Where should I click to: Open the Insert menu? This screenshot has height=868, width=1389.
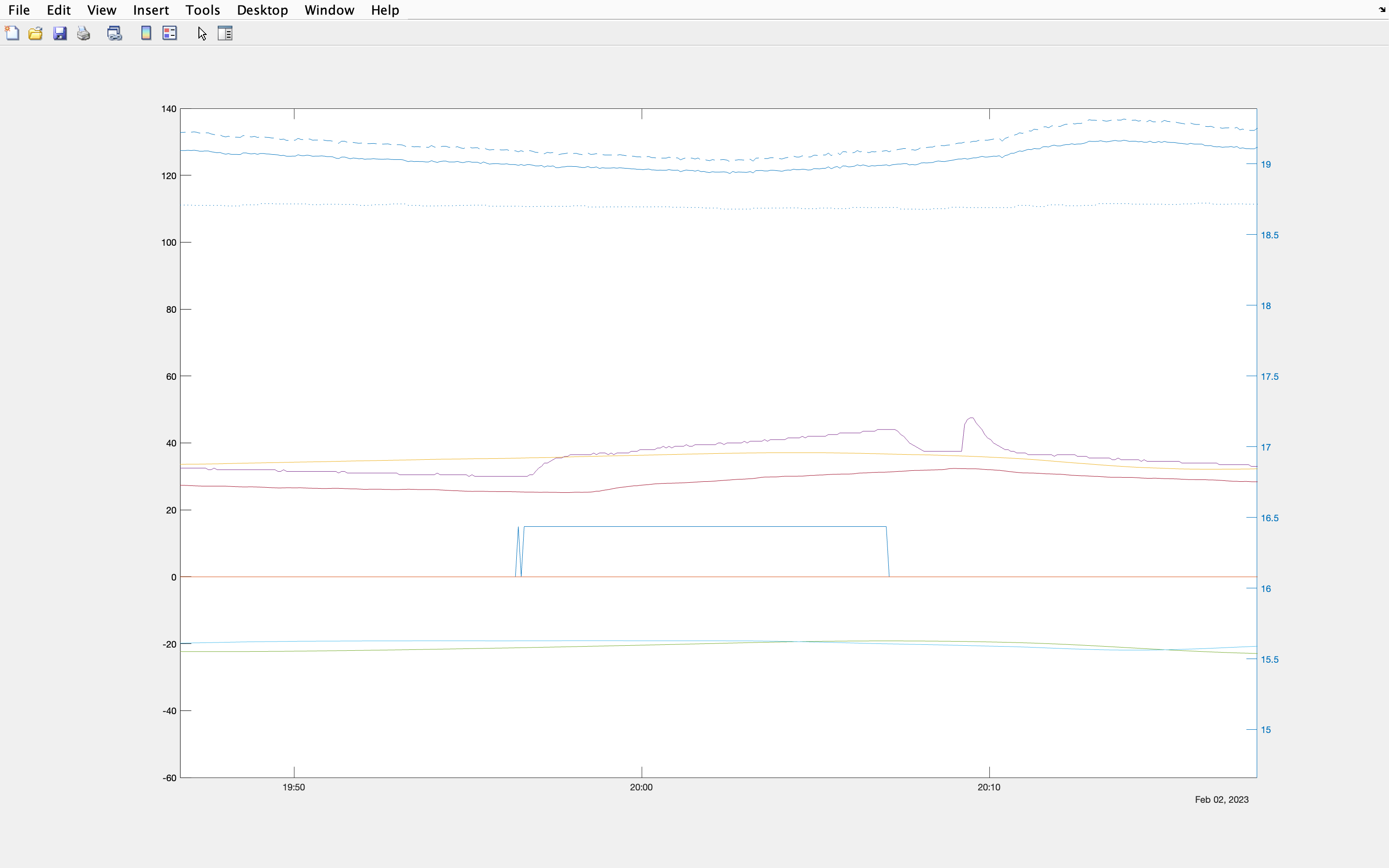pos(151,10)
